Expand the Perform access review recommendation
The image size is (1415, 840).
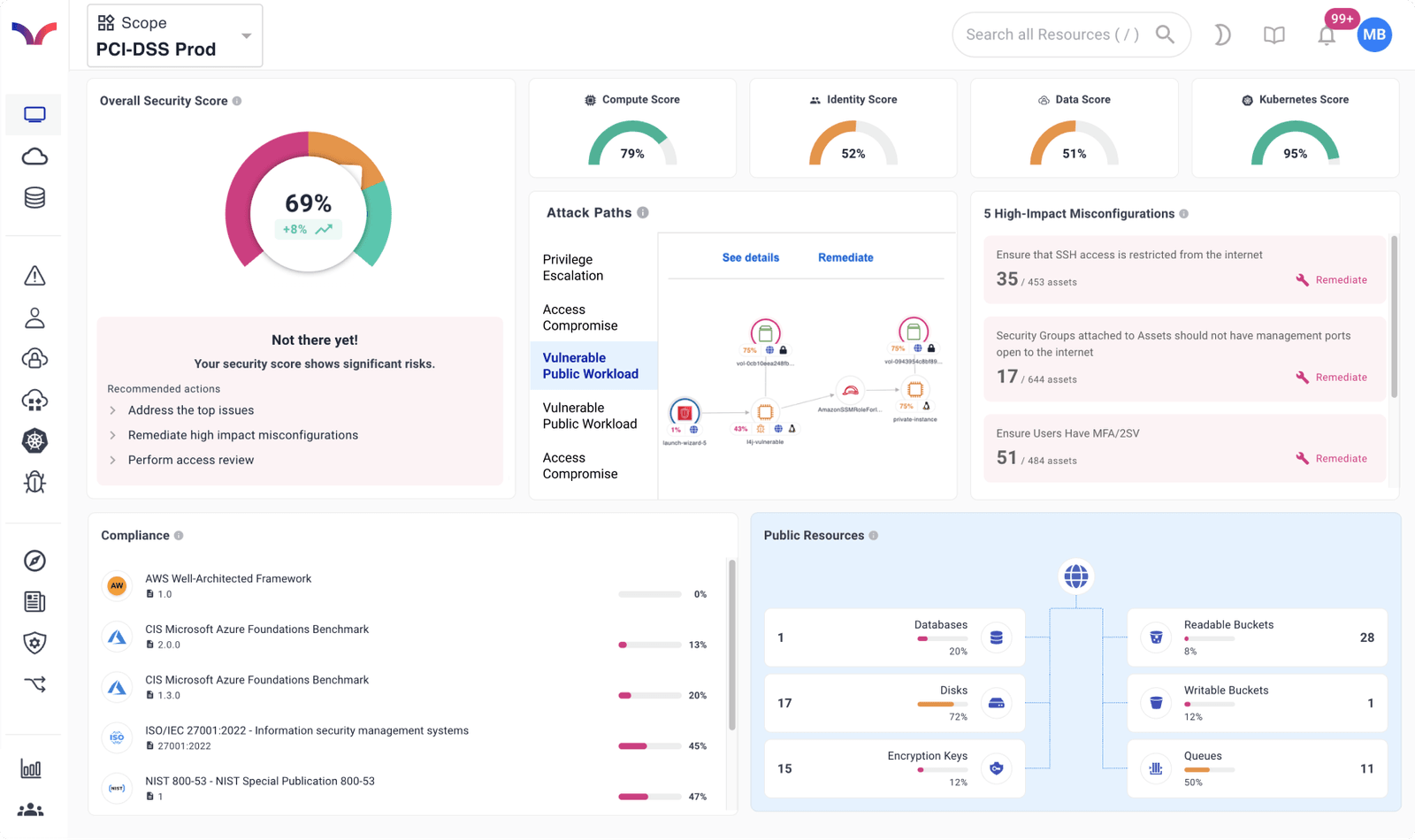point(190,460)
